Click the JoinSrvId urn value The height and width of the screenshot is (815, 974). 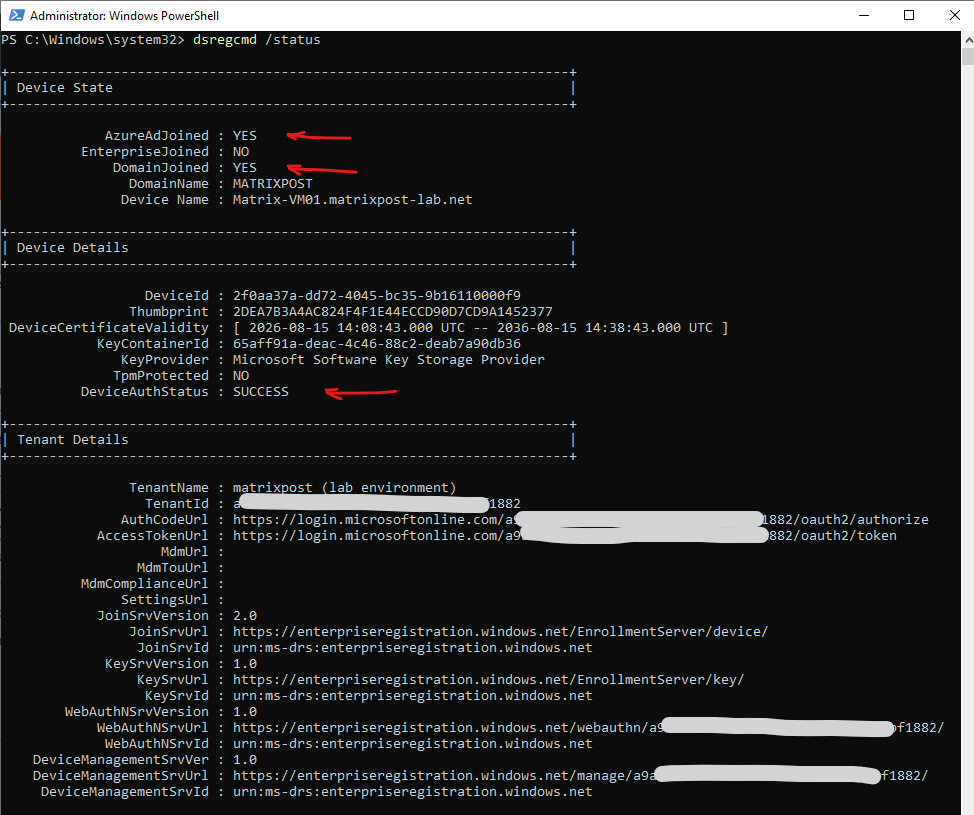[413, 648]
